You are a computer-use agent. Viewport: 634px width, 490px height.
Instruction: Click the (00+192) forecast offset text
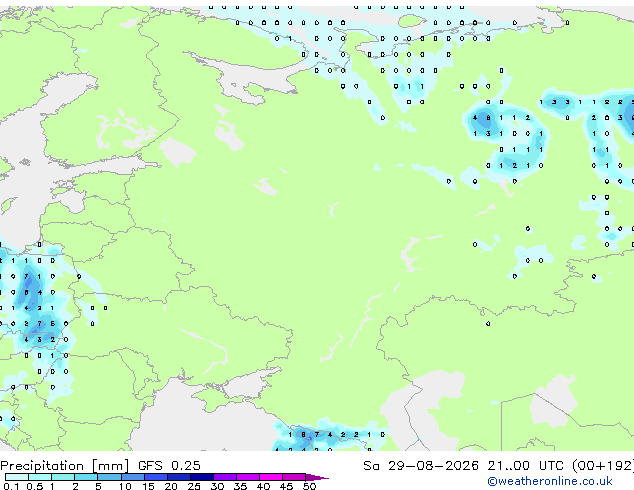tap(603, 466)
